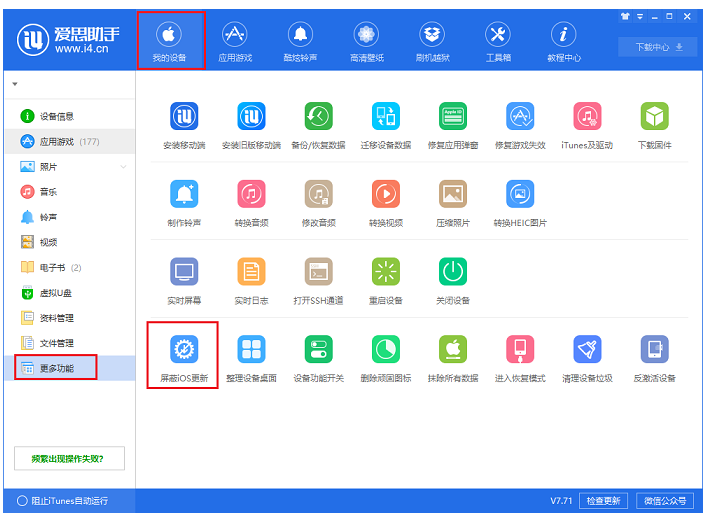The width and height of the screenshot is (707, 517).
Task: Open the title bar dropdown menu icon
Action: 639,17
